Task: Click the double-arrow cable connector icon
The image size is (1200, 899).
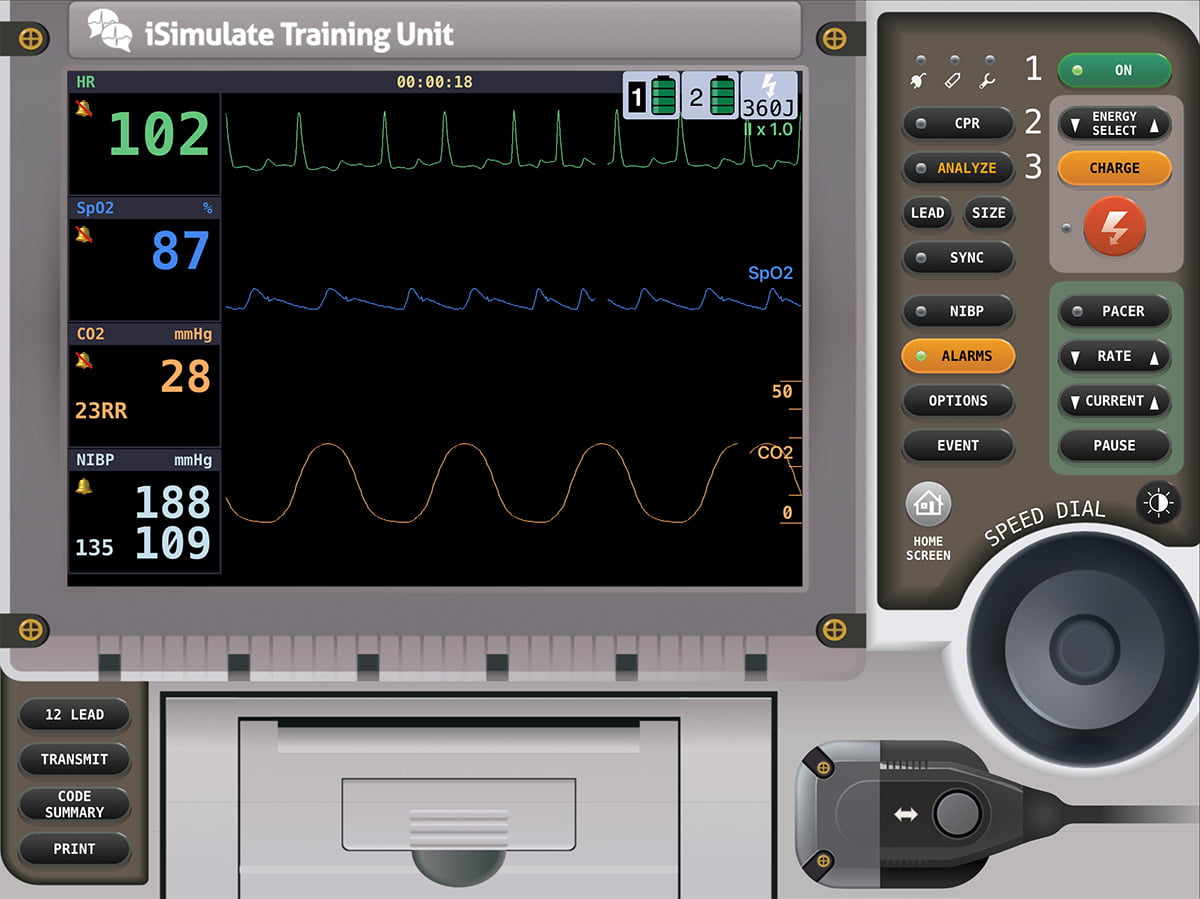Action: [x=905, y=814]
